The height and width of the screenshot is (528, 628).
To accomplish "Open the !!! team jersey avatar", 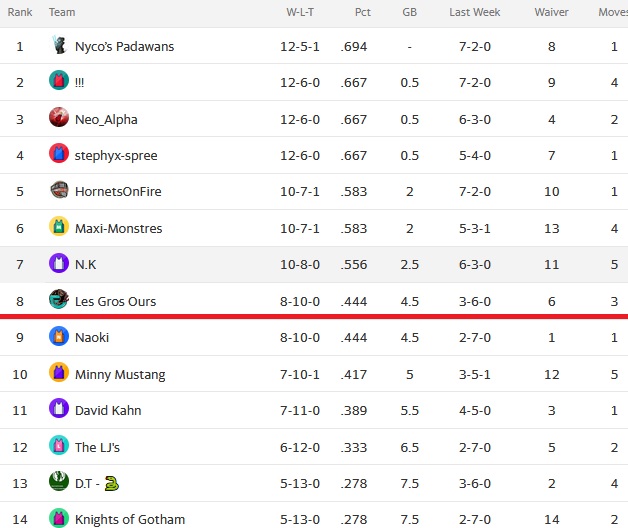I will point(59,80).
